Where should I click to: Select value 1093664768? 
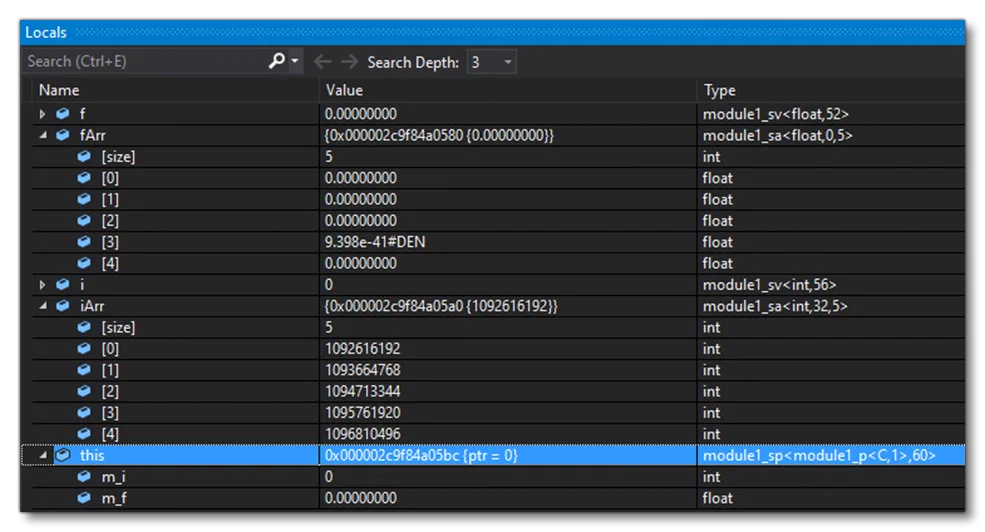point(362,370)
